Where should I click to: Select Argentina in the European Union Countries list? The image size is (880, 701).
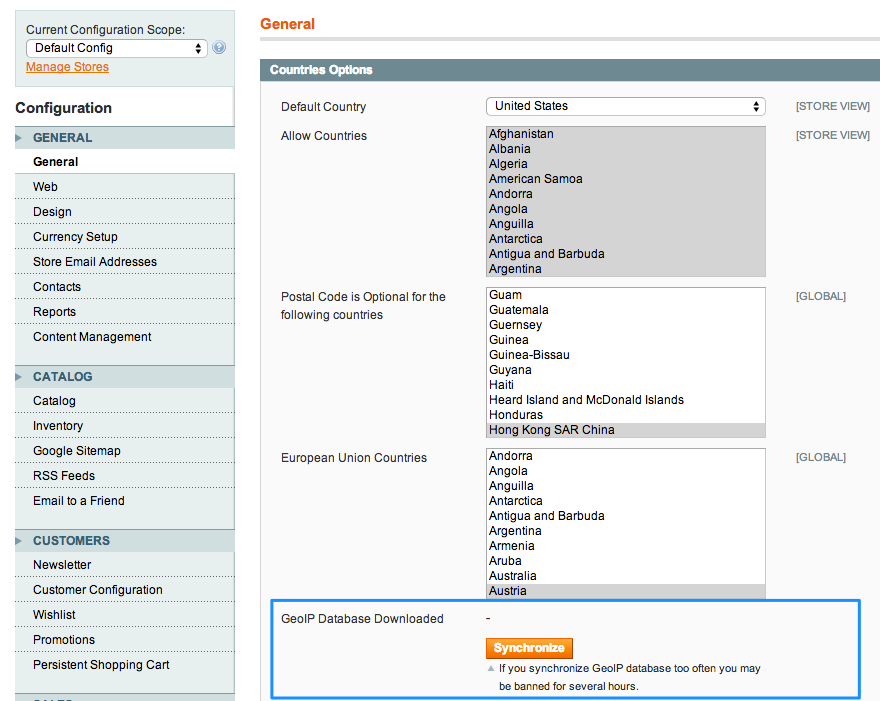(x=625, y=531)
